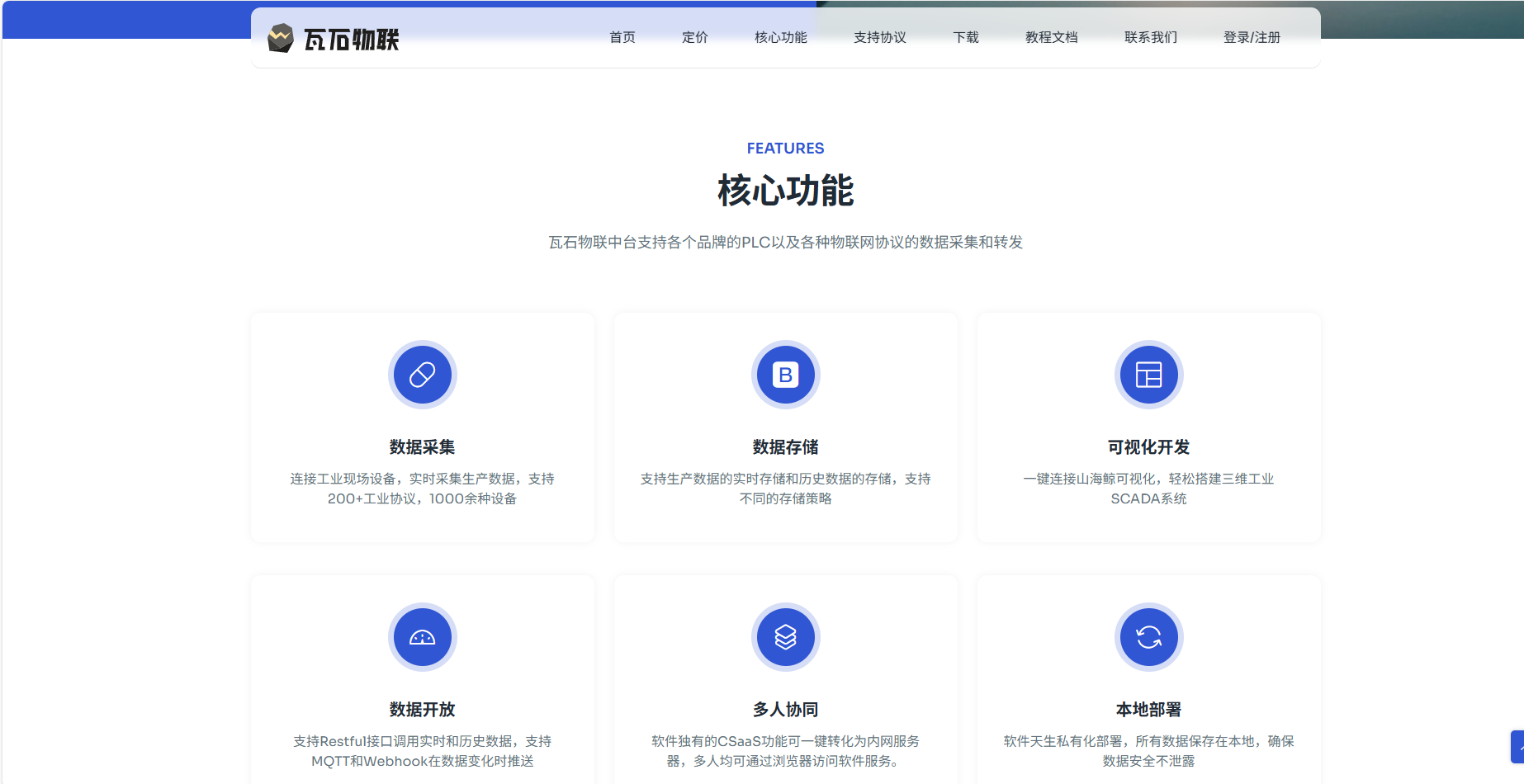Open 联系我们 in the navigation
The height and width of the screenshot is (784, 1524).
pos(1151,37)
